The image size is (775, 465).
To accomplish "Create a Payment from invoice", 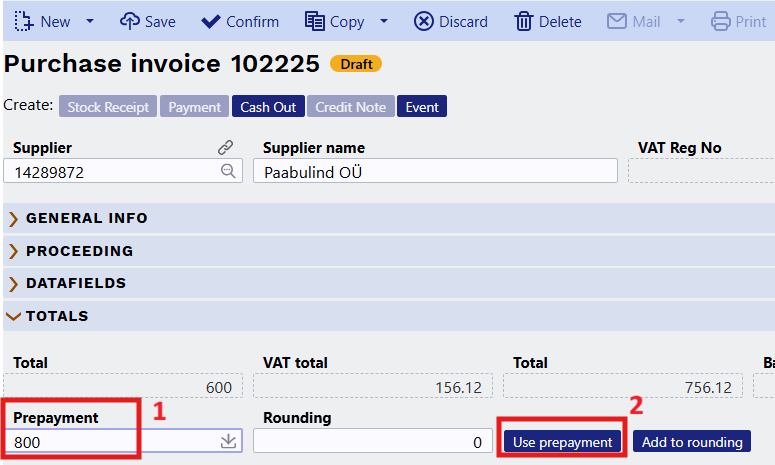I will (194, 107).
